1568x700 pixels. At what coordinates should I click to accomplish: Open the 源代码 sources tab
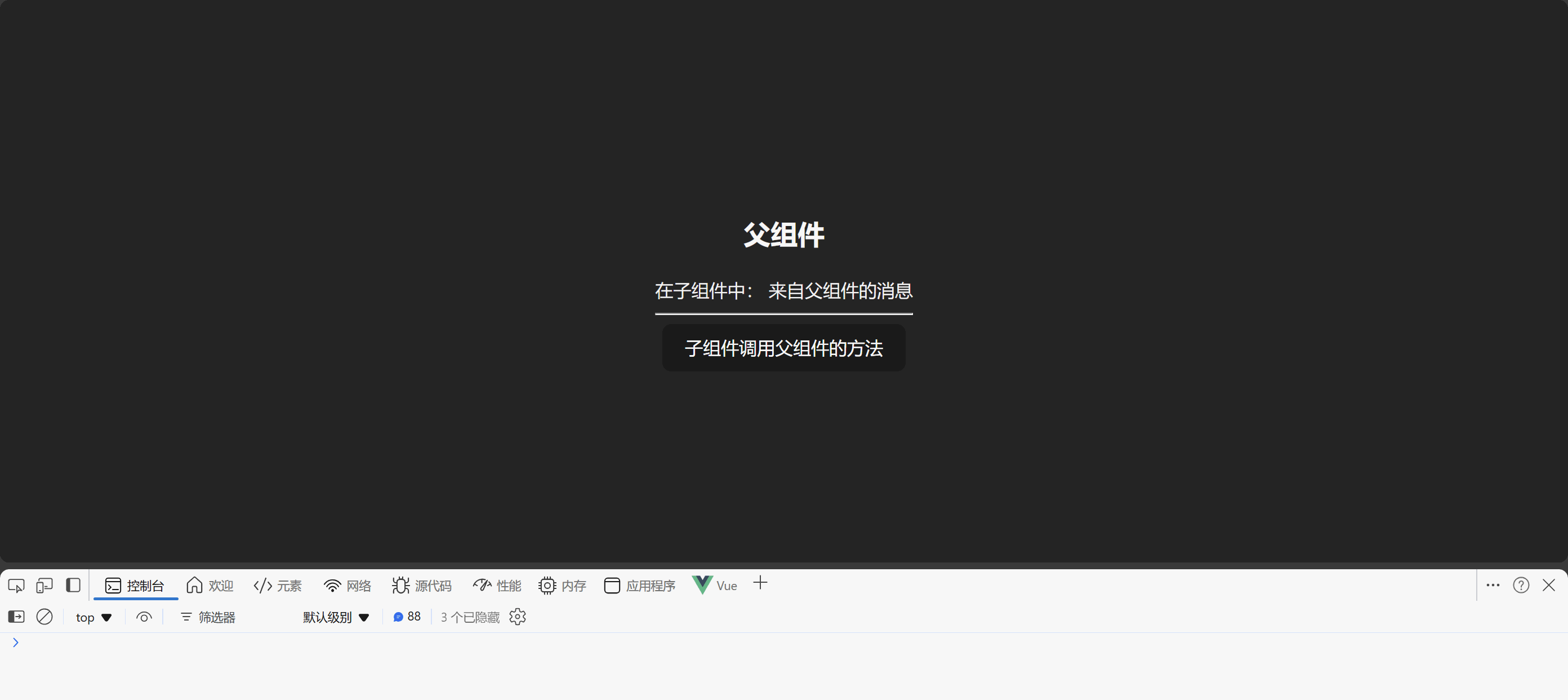pyautogui.click(x=422, y=586)
